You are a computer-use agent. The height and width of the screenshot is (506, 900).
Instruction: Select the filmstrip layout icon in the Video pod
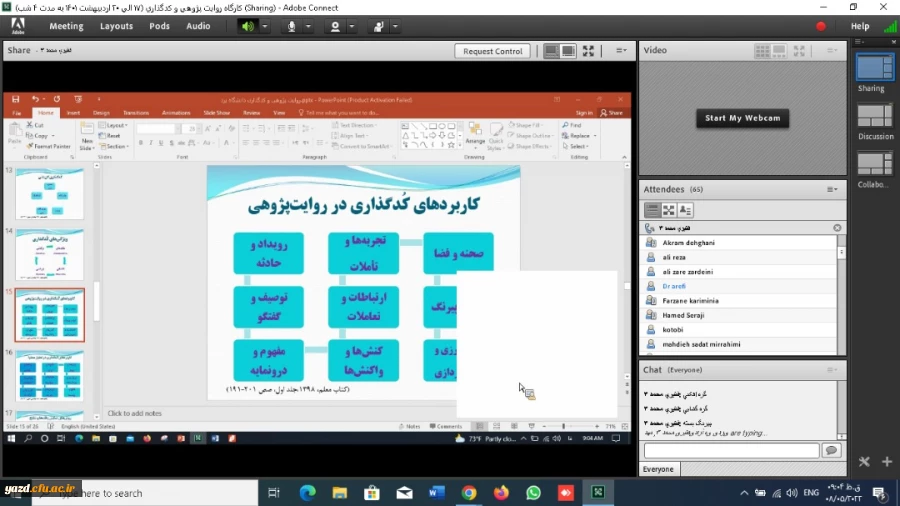tap(779, 51)
